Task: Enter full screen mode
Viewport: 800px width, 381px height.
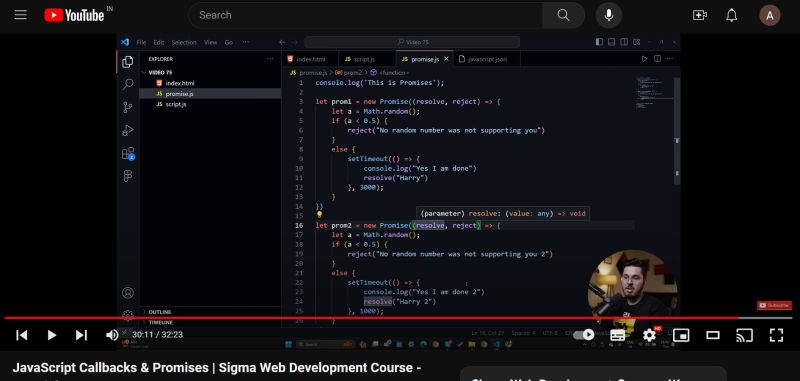Action: pos(776,335)
